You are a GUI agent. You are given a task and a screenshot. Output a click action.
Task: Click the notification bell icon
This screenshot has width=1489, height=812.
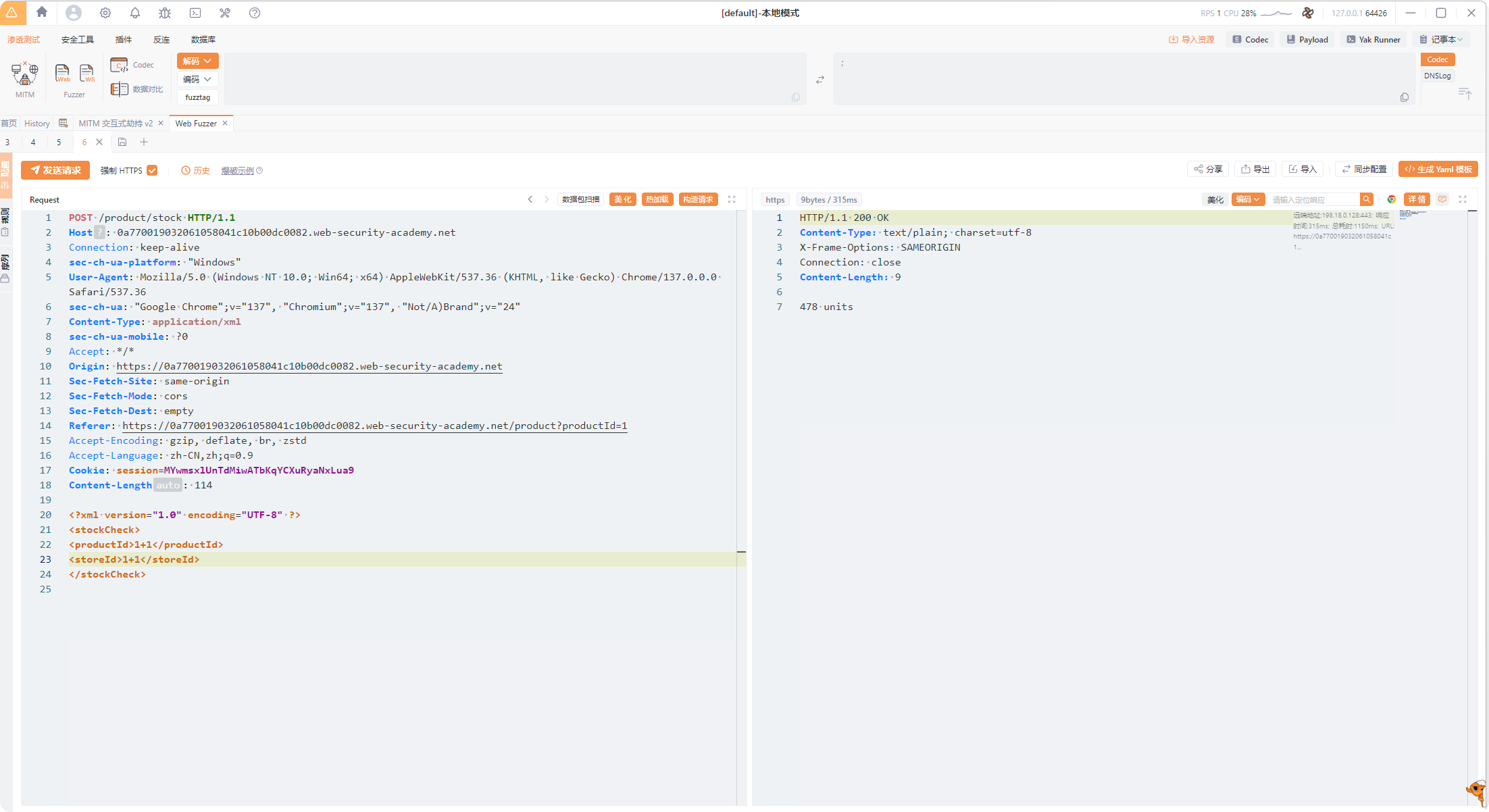tap(135, 13)
